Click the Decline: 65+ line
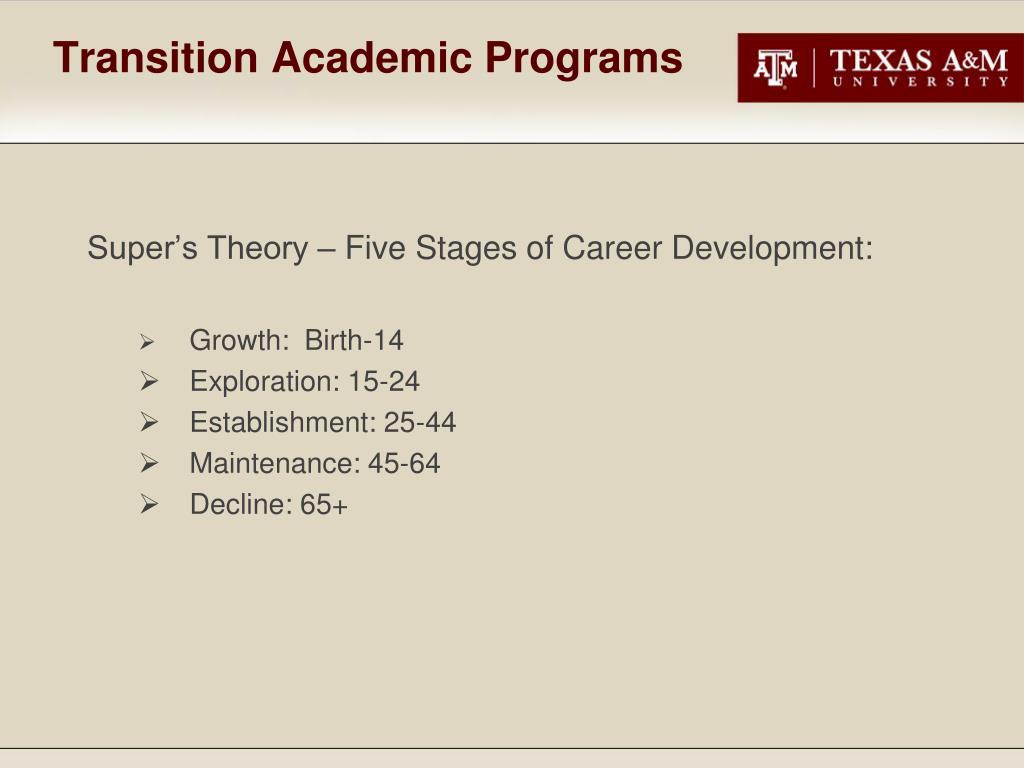 [268, 504]
